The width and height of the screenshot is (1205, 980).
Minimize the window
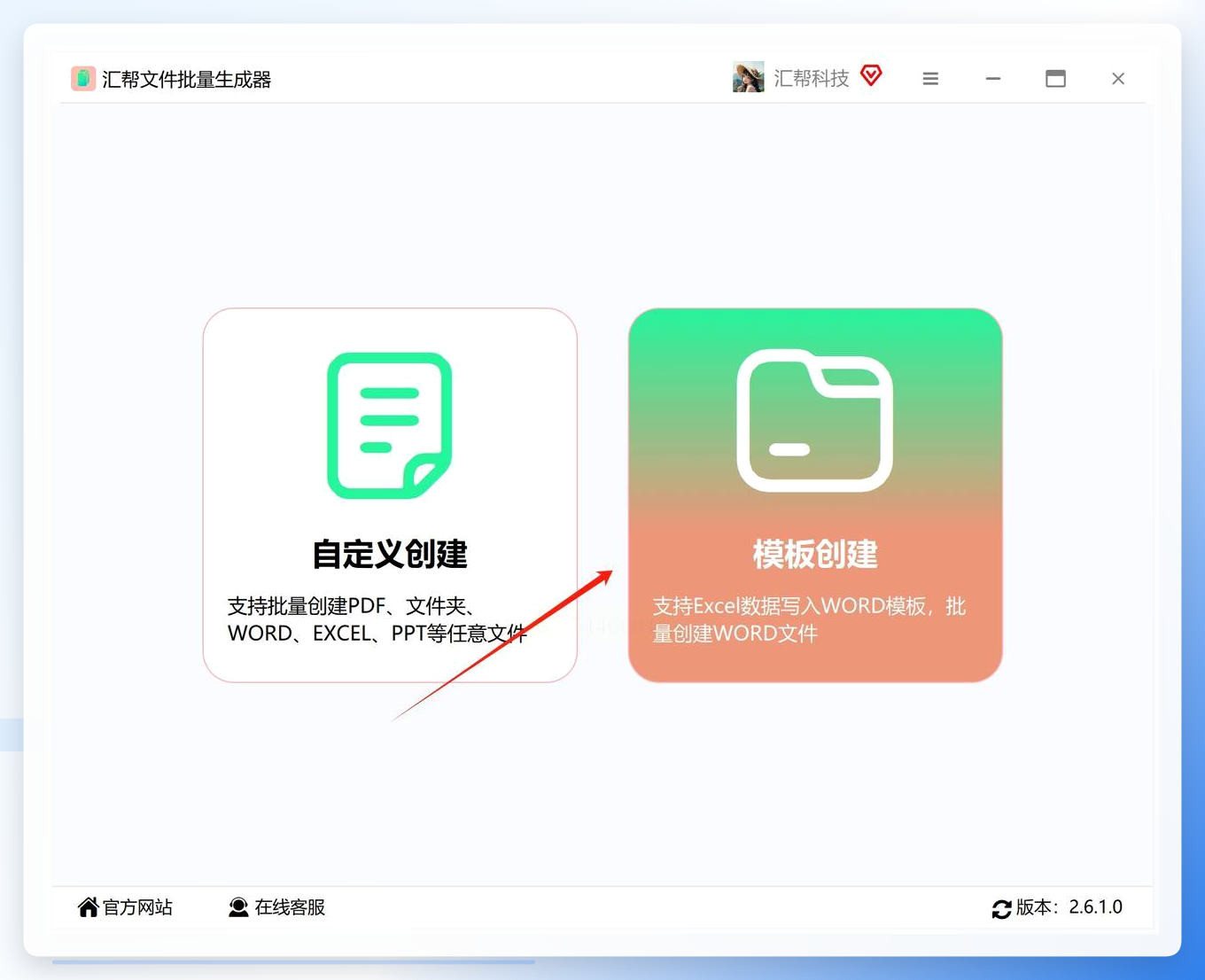[993, 79]
